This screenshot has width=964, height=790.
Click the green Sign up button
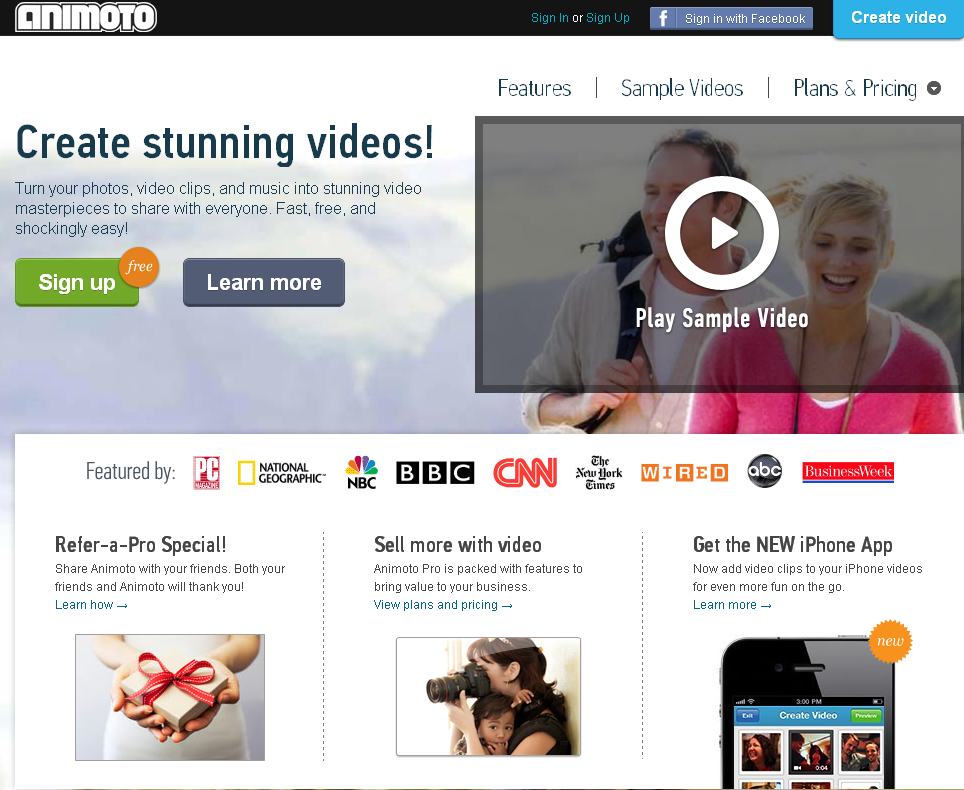tap(77, 282)
